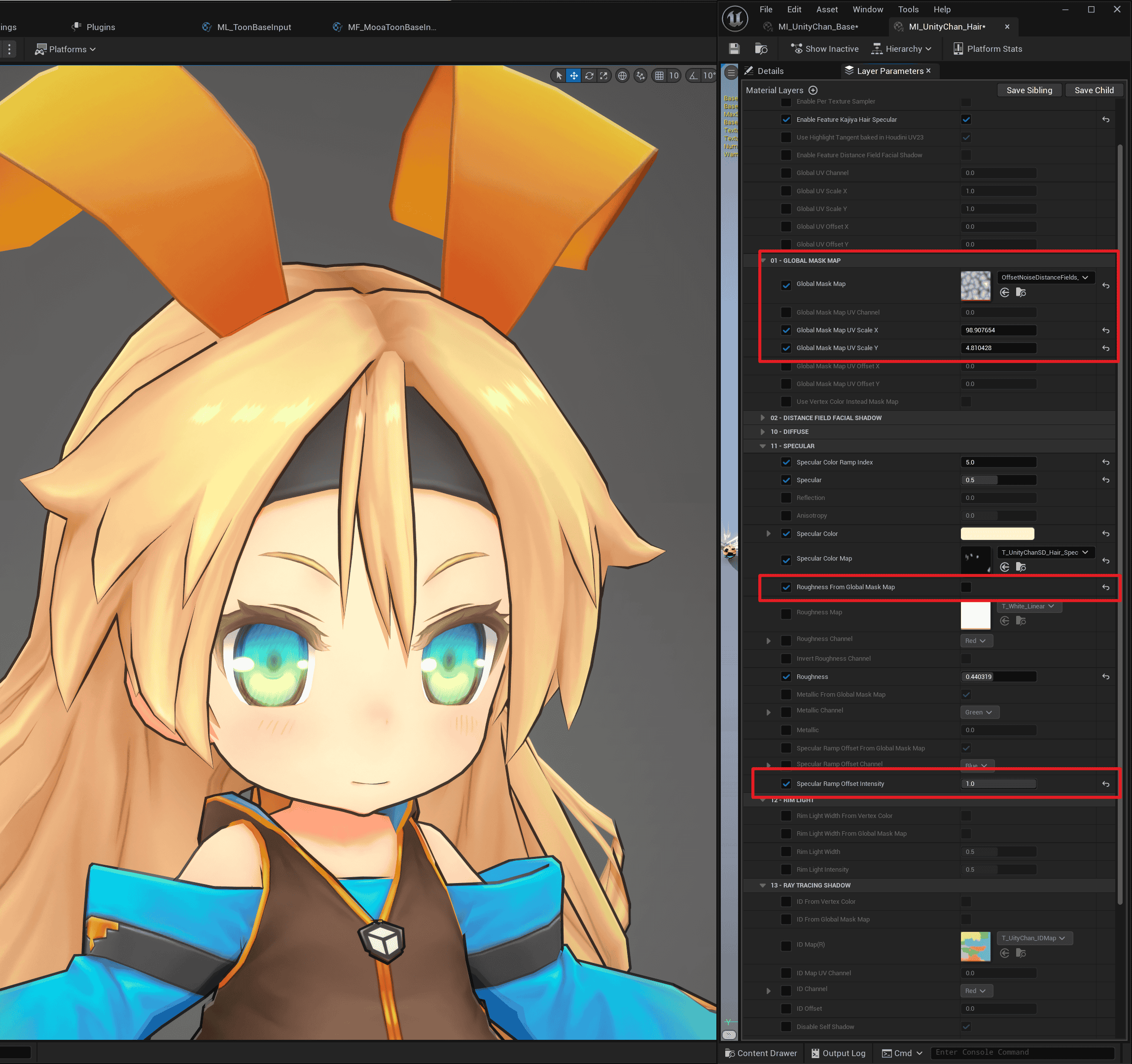This screenshot has height=1064, width=1132.
Task: Click the console command input field
Action: point(1022,1053)
